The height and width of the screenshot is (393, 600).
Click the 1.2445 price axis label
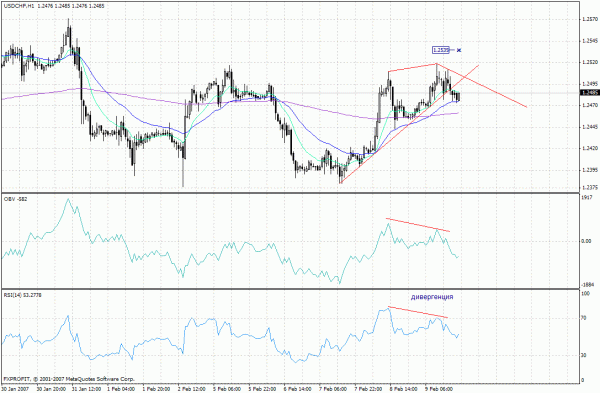click(590, 127)
